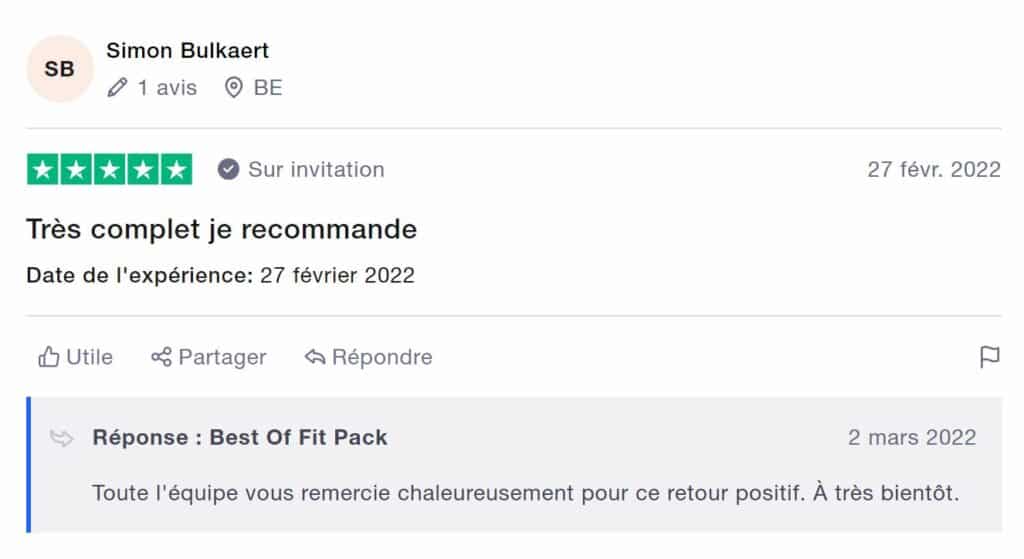Mark the review as Utile
The image size is (1024, 559).
pyautogui.click(x=89, y=357)
